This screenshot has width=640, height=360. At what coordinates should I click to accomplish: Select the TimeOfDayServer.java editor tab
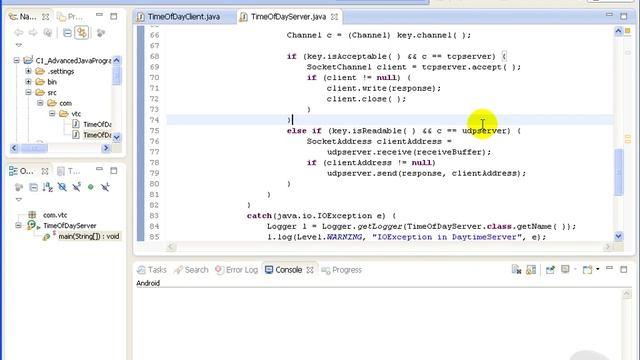(x=288, y=17)
